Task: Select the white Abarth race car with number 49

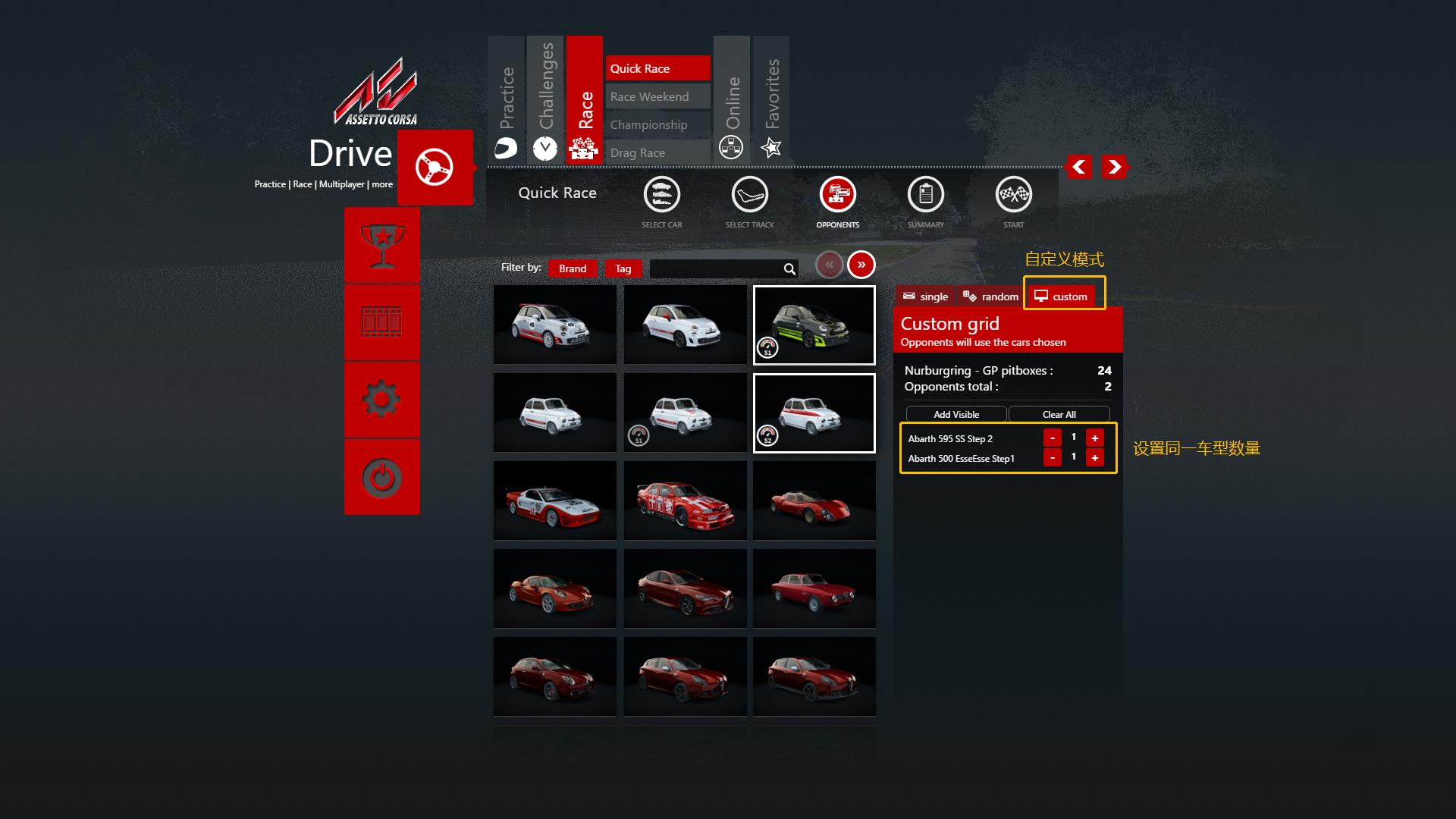Action: tap(555, 325)
